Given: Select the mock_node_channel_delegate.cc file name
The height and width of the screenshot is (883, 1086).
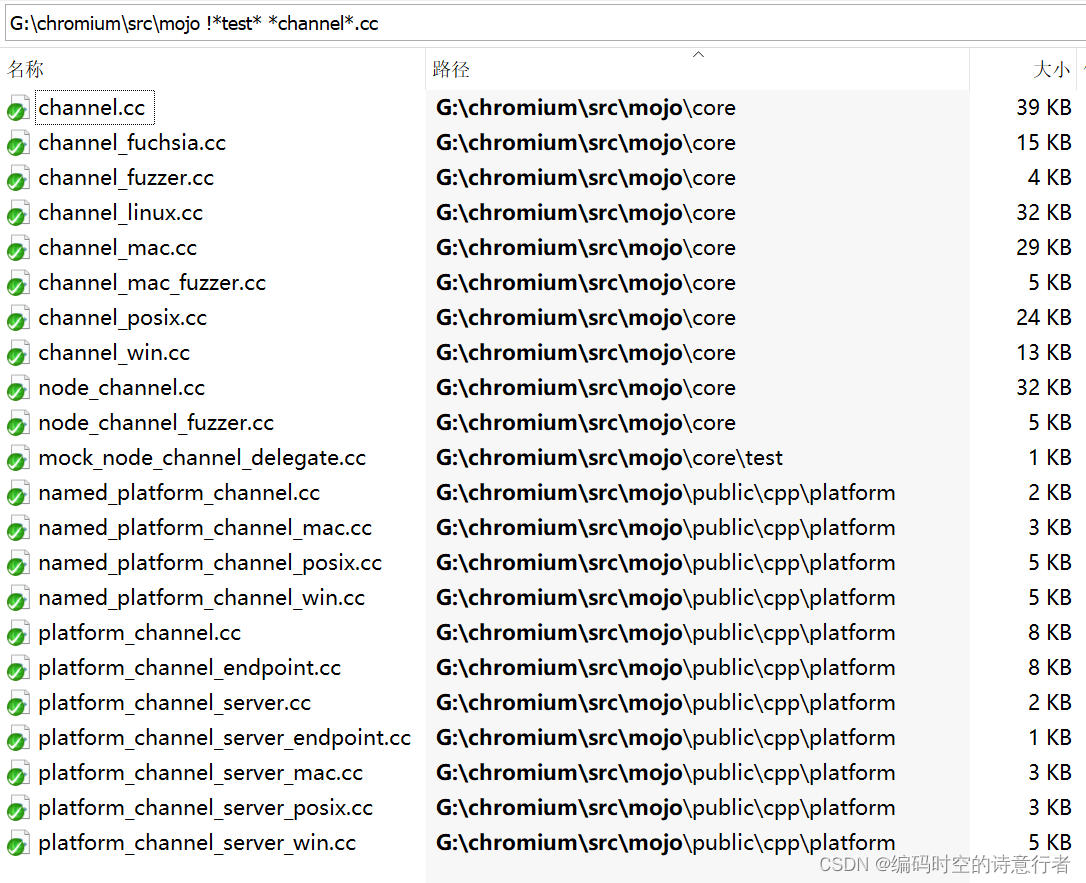Looking at the screenshot, I should coord(202,457).
